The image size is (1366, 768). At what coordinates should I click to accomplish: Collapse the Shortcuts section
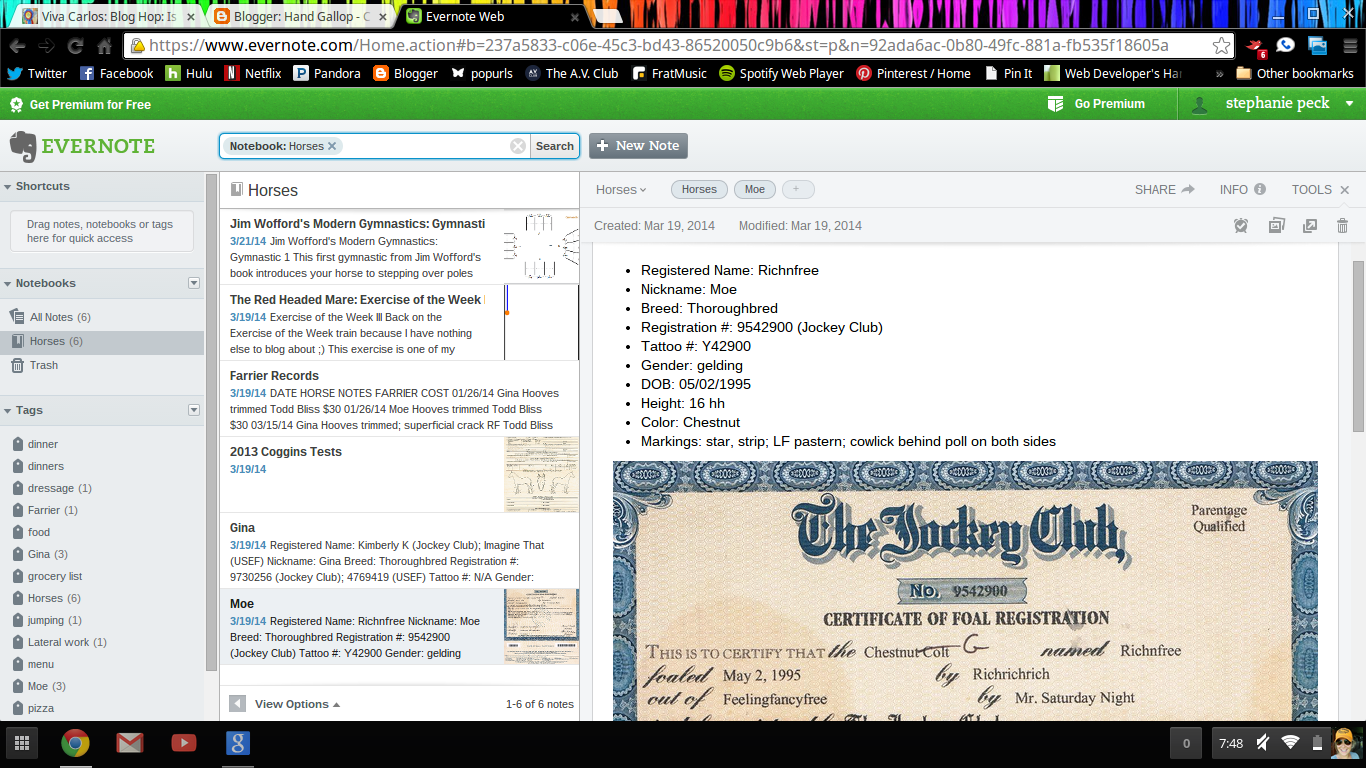pyautogui.click(x=8, y=187)
